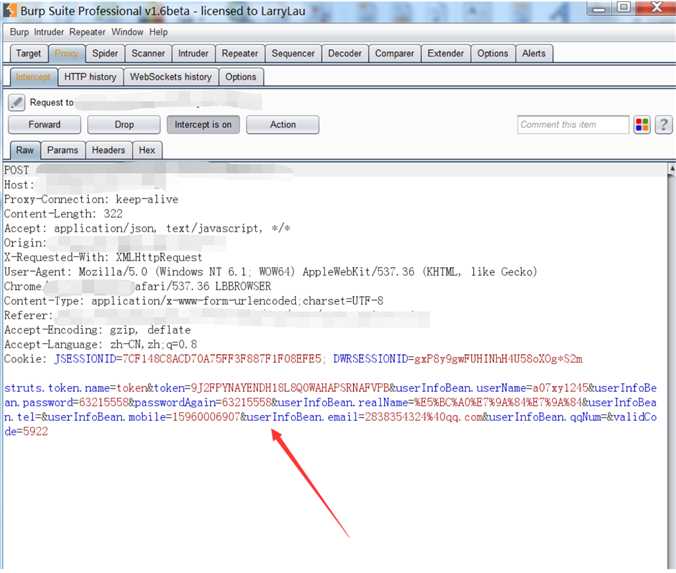Select the WebSockets history sub-tab
Image resolution: width=676 pixels, height=573 pixels.
coord(171,77)
